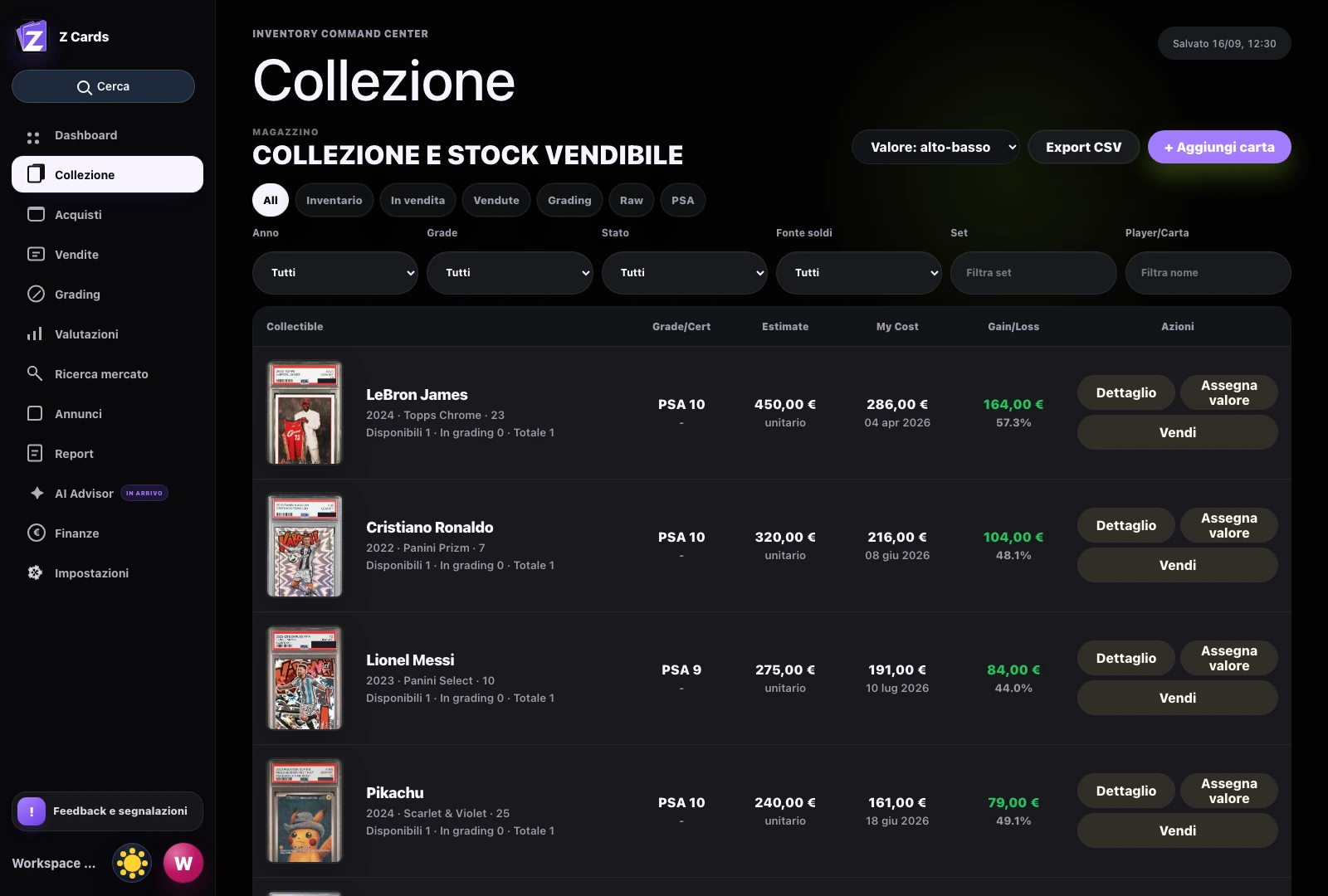Switch to the Grading filter tab
The image size is (1328, 896).
pos(569,200)
